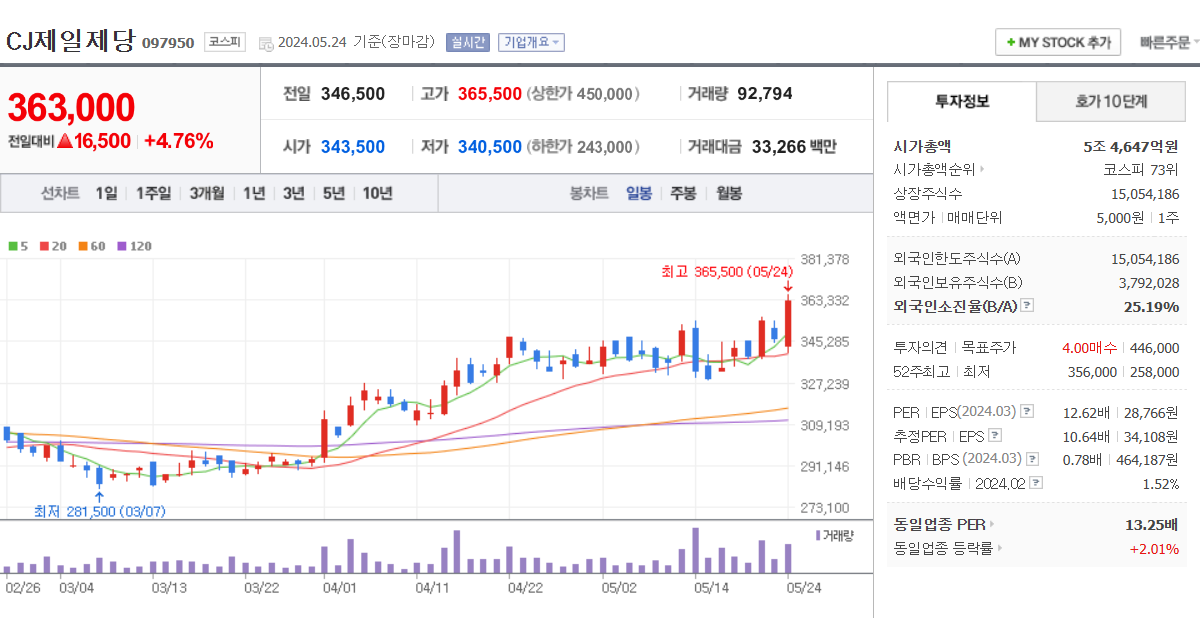Click help icon next to 배당수익률 2024.02
Screen dimensions: 1202x618
tap(1036, 483)
